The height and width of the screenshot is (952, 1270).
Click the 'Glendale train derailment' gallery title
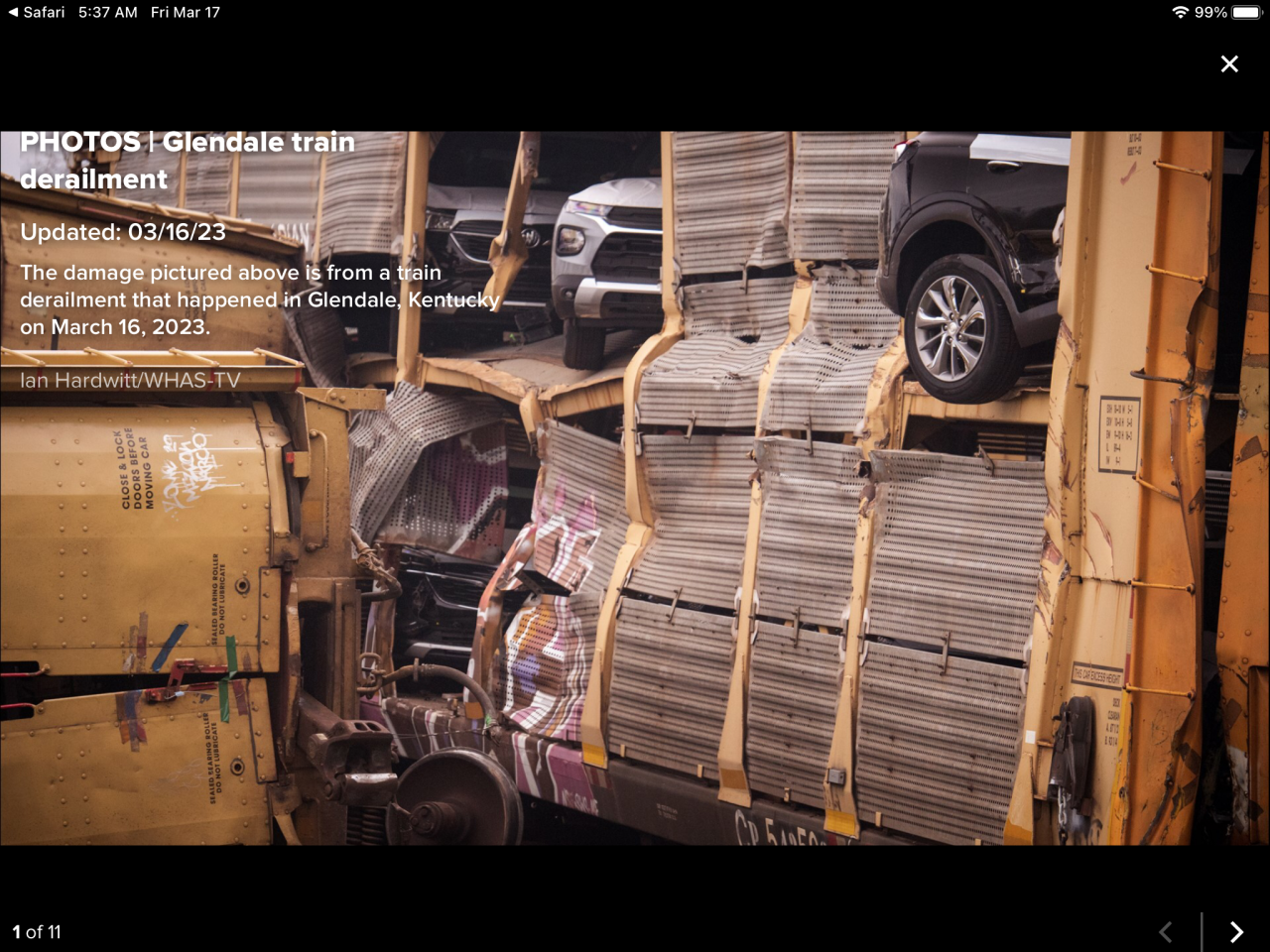pyautogui.click(x=187, y=160)
